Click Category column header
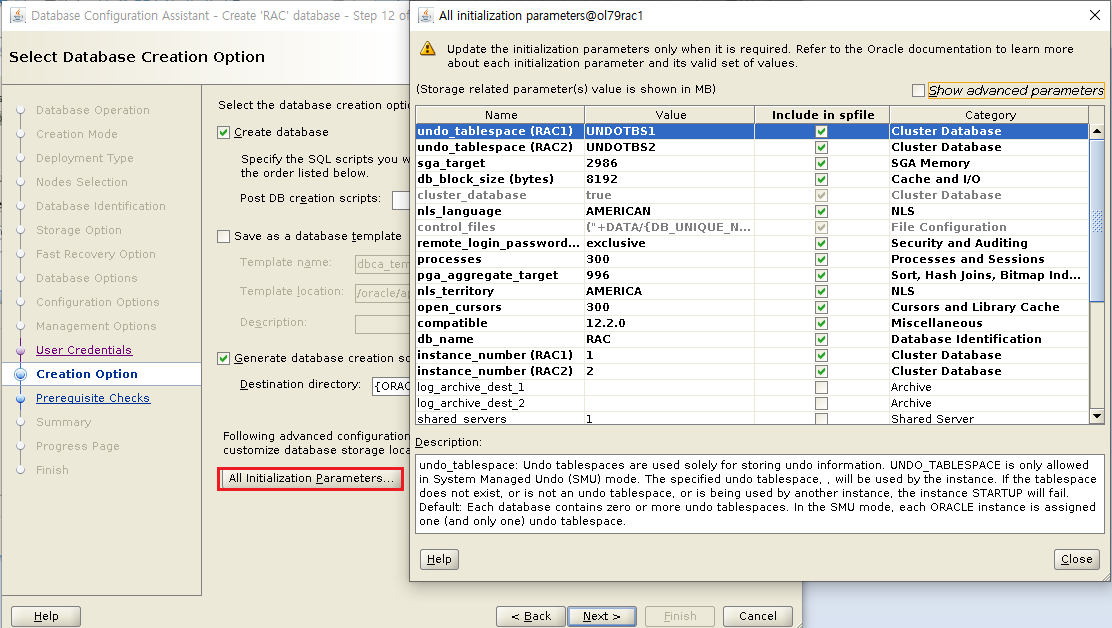1112x628 pixels. (990, 115)
